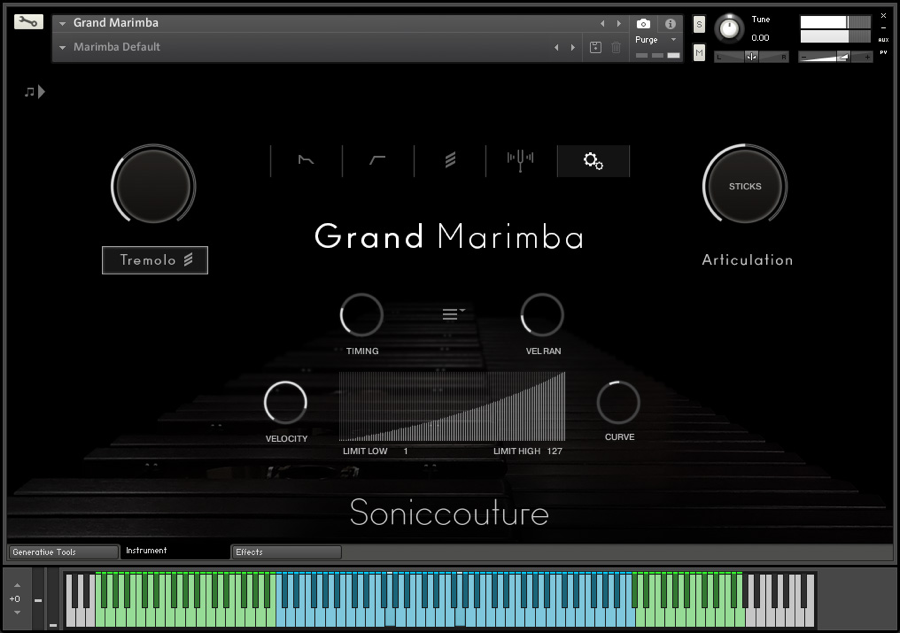The height and width of the screenshot is (633, 900).
Task: Click the AUX label icon
Action: (883, 40)
